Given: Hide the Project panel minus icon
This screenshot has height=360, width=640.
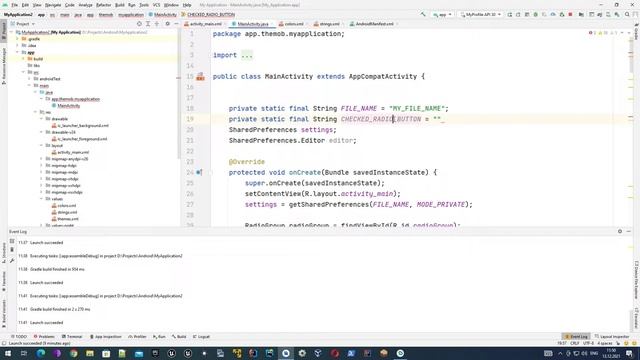Looking at the screenshot, I should [176, 24].
